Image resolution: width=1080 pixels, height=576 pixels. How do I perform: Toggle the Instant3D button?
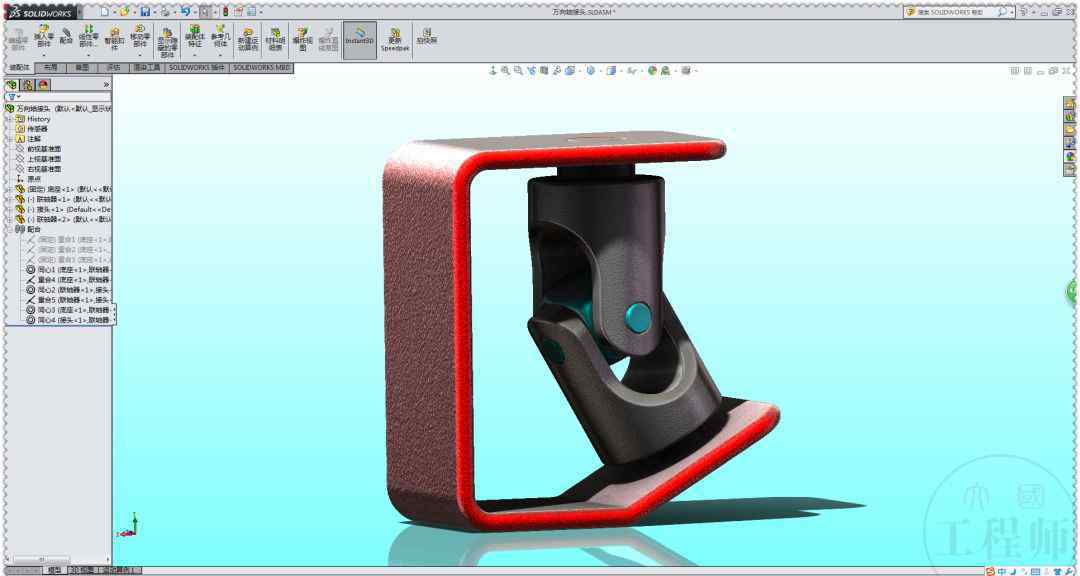click(x=360, y=39)
